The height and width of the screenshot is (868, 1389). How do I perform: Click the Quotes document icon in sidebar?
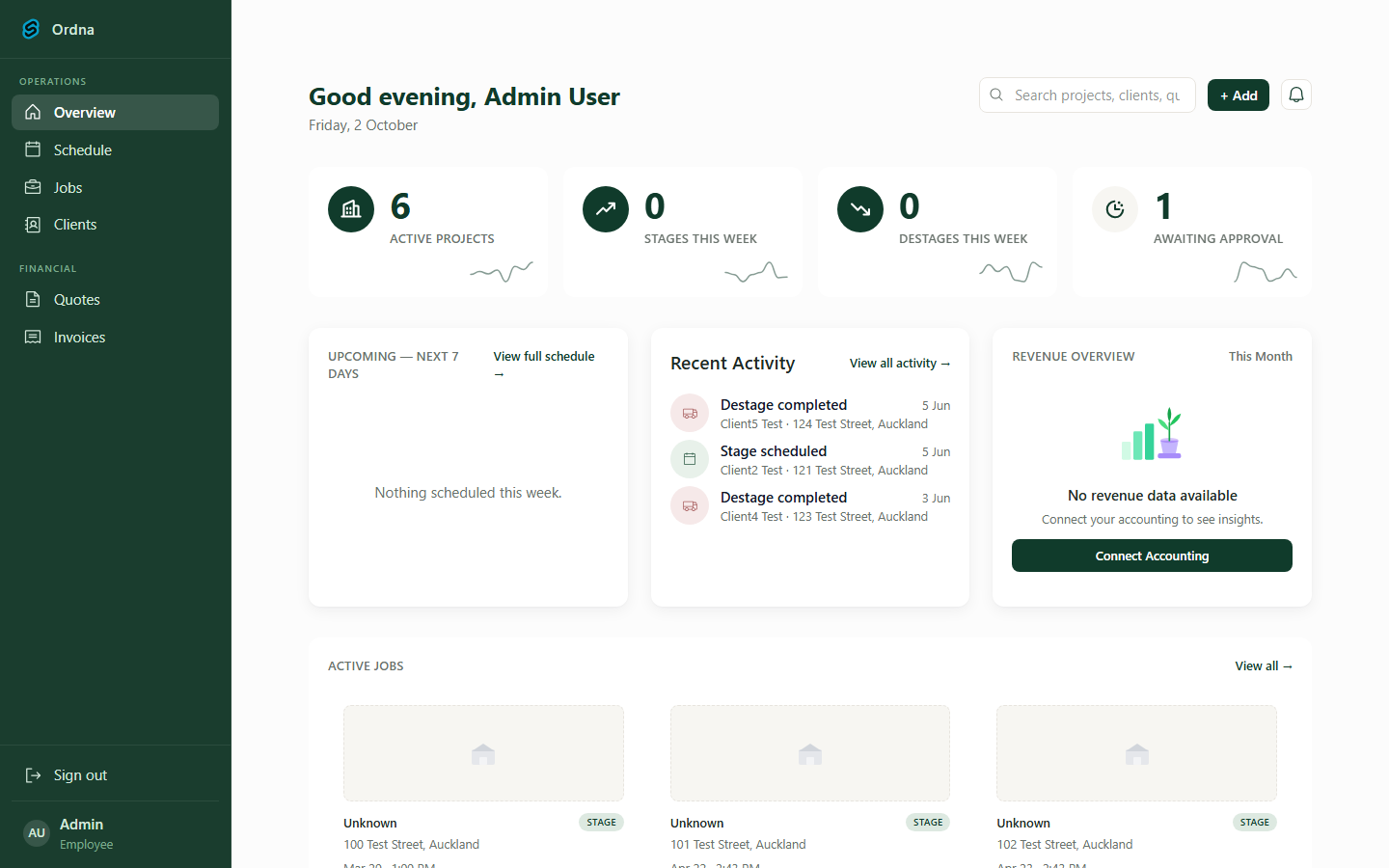click(33, 300)
